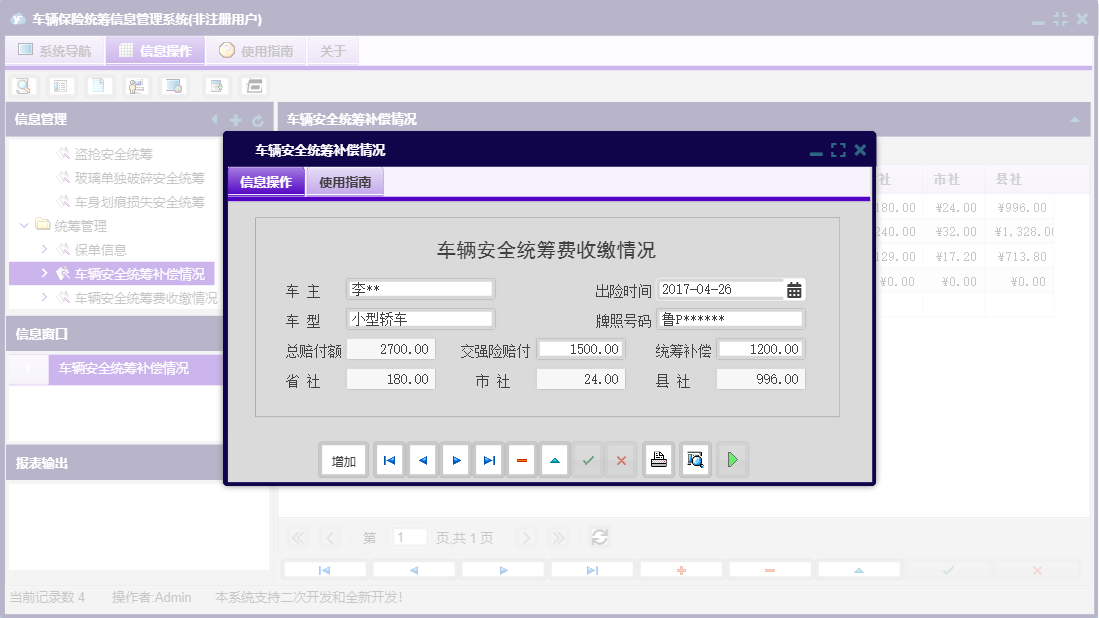Open print preview in the compensation dialog
This screenshot has height=618, width=1099.
(695, 459)
